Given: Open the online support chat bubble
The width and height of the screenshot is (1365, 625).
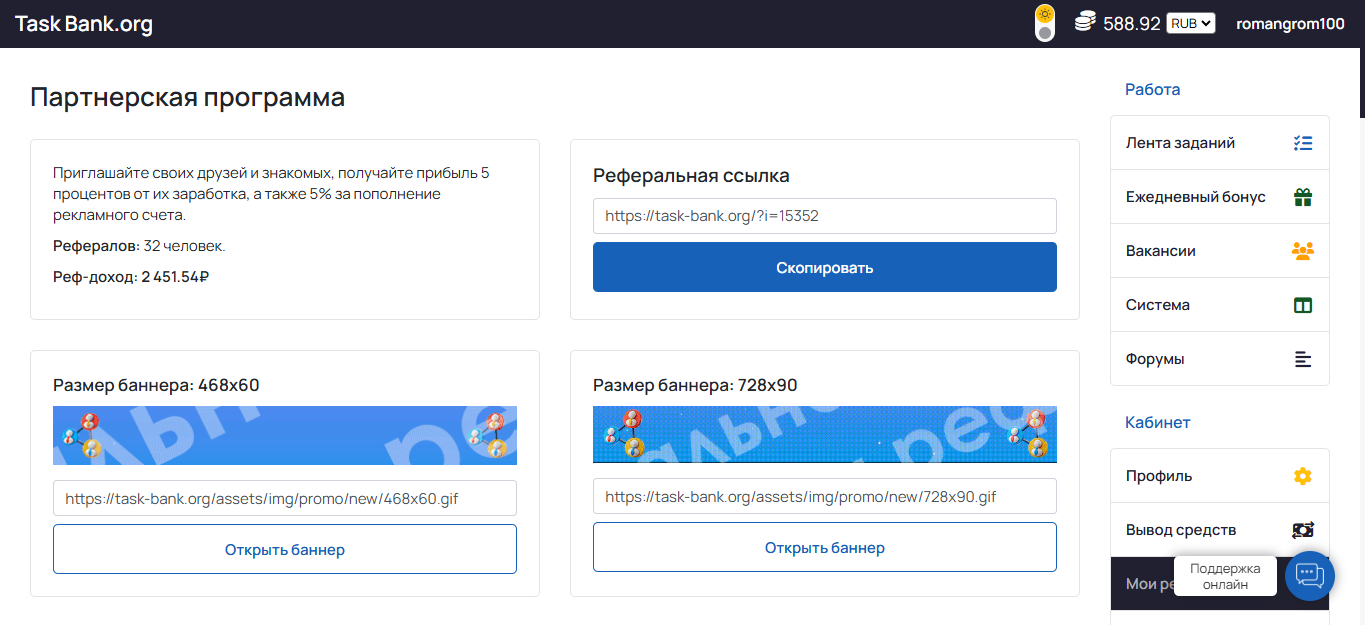Looking at the screenshot, I should pyautogui.click(x=1309, y=575).
